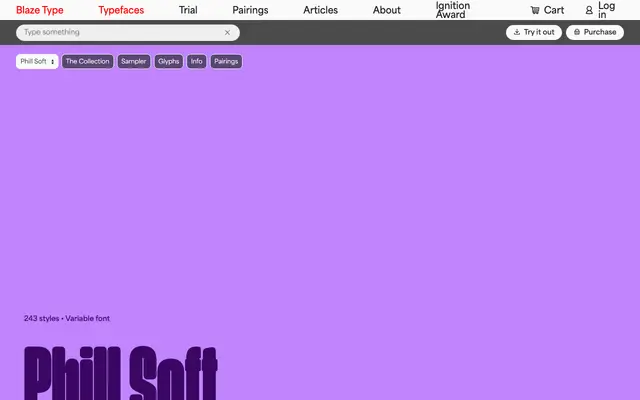Click the Log in text link

coord(607,10)
